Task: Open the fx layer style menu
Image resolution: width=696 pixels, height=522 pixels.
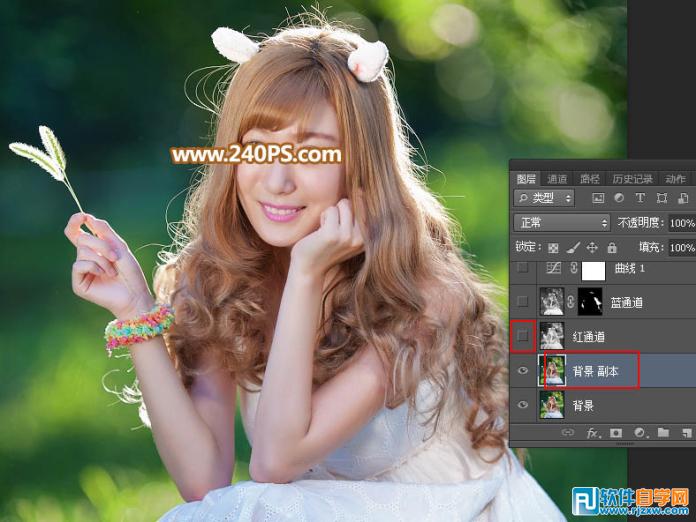Action: pyautogui.click(x=592, y=433)
